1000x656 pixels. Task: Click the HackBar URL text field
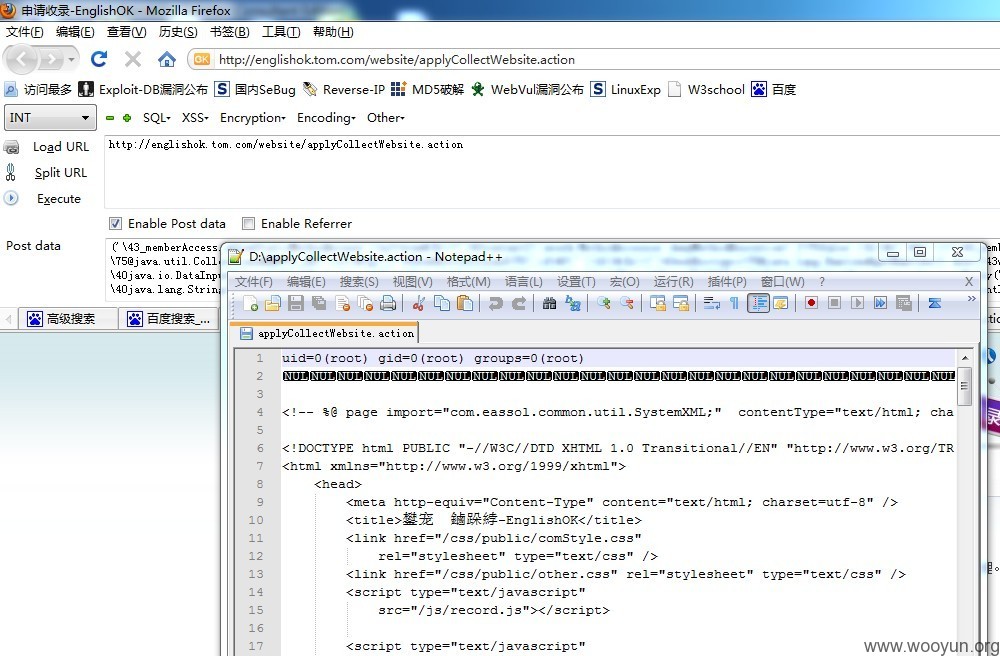pos(552,171)
